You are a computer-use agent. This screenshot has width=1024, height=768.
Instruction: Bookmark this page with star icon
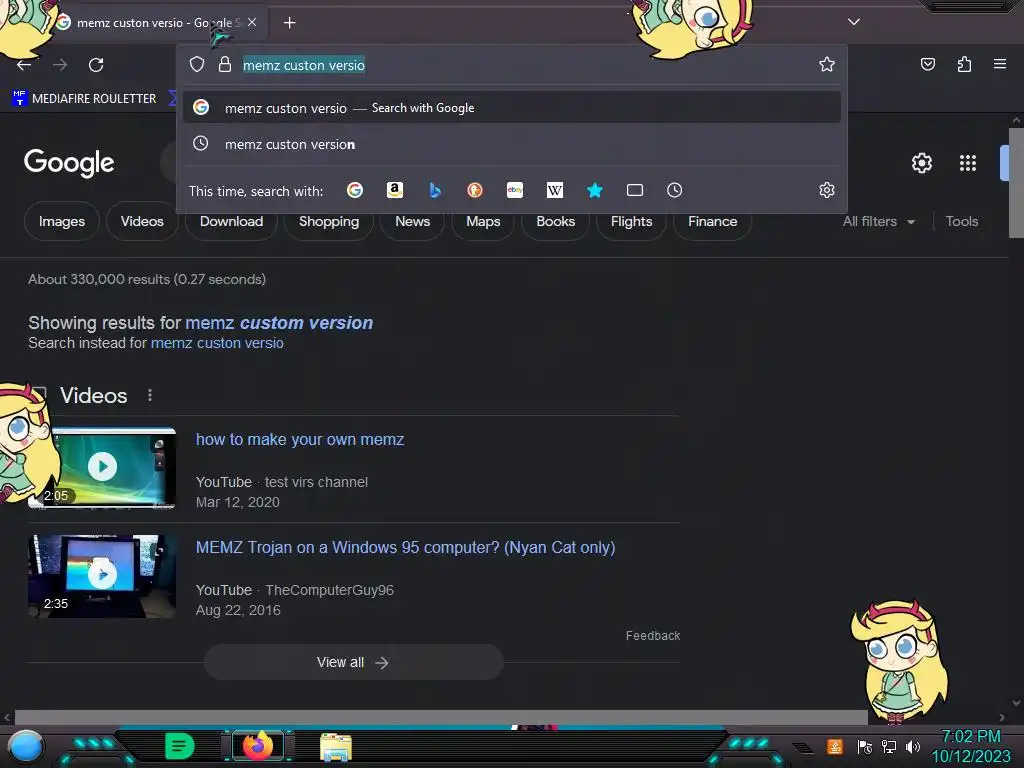pos(827,64)
